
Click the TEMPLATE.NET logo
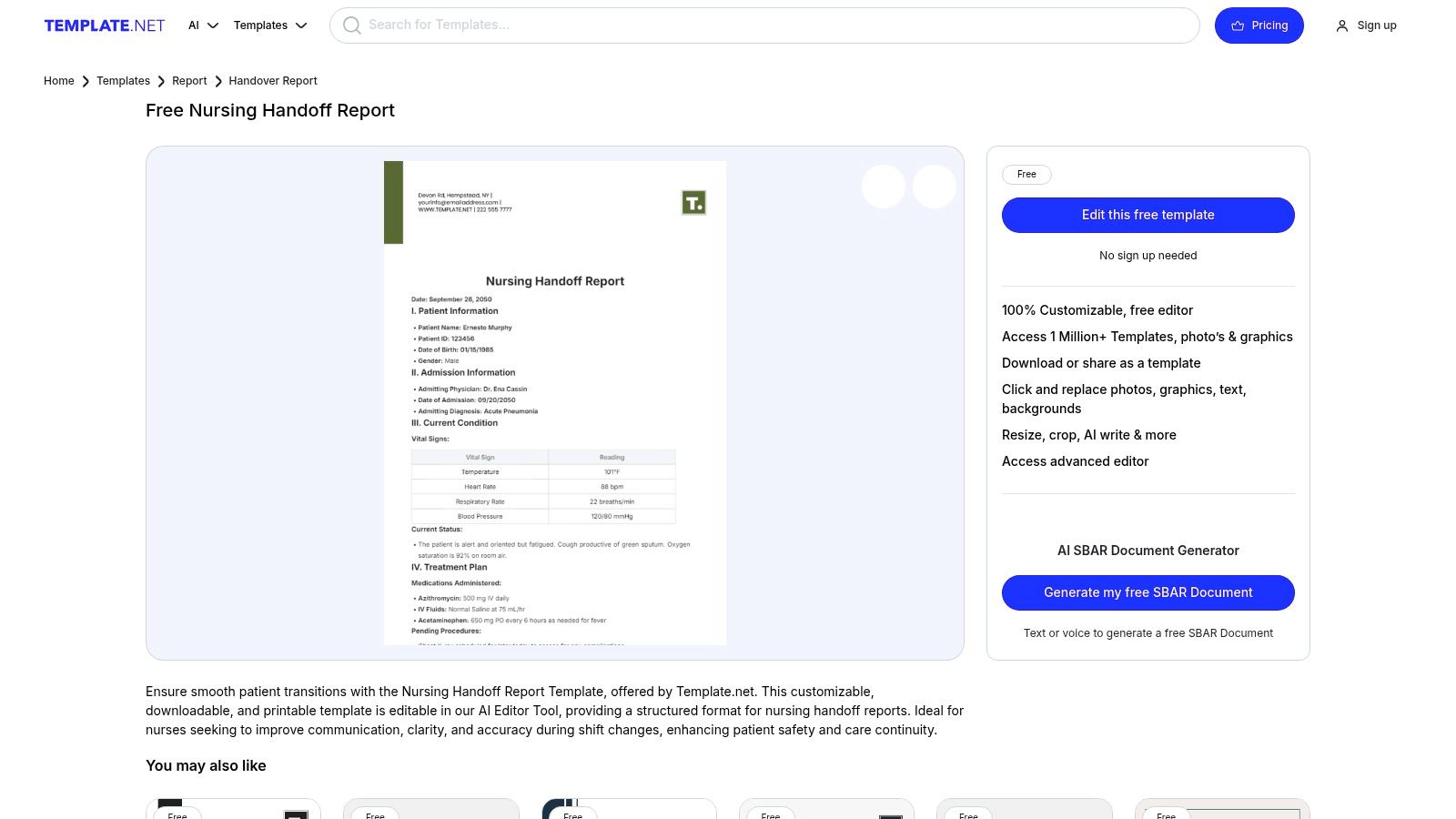coord(104,25)
